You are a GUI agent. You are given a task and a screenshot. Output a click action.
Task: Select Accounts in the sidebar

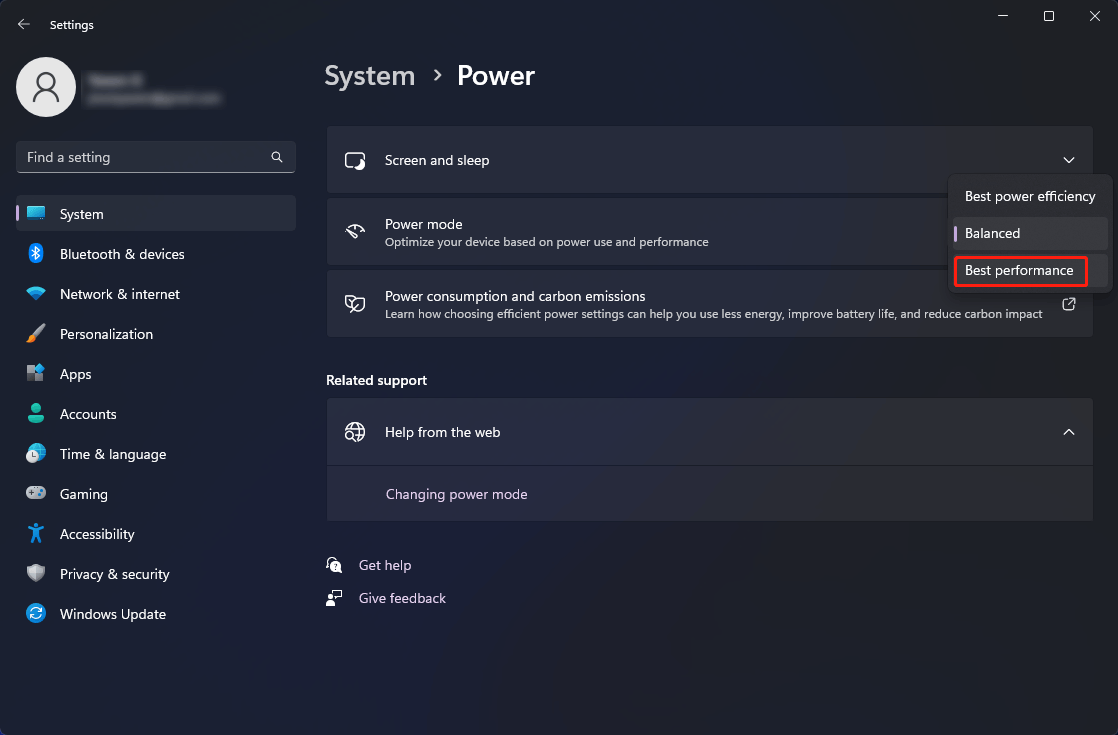tap(90, 414)
